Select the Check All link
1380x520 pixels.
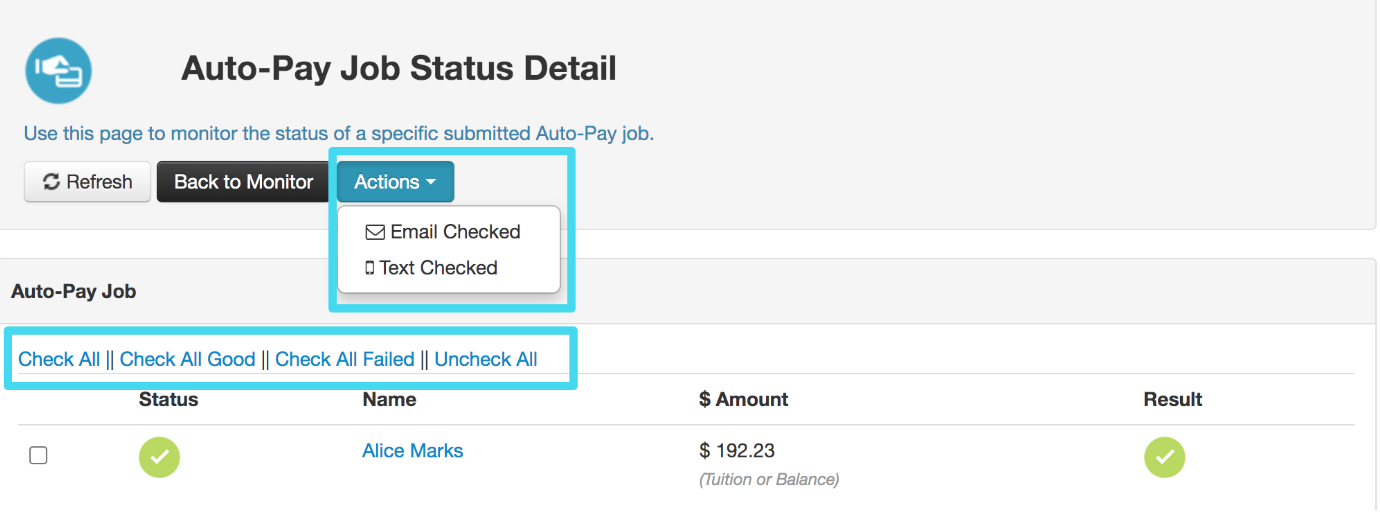point(59,359)
